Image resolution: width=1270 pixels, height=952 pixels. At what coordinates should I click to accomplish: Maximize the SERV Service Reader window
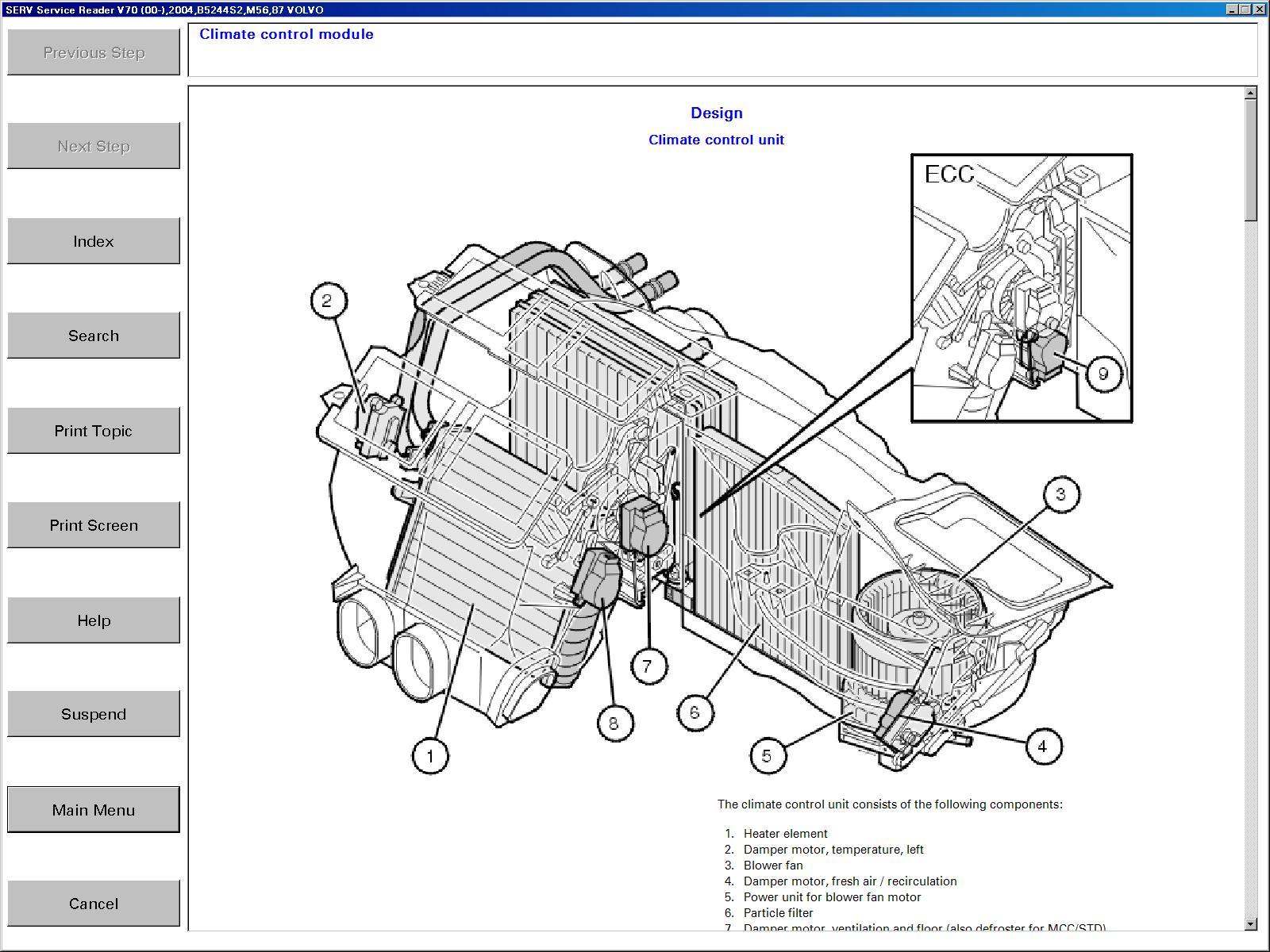[1245, 10]
